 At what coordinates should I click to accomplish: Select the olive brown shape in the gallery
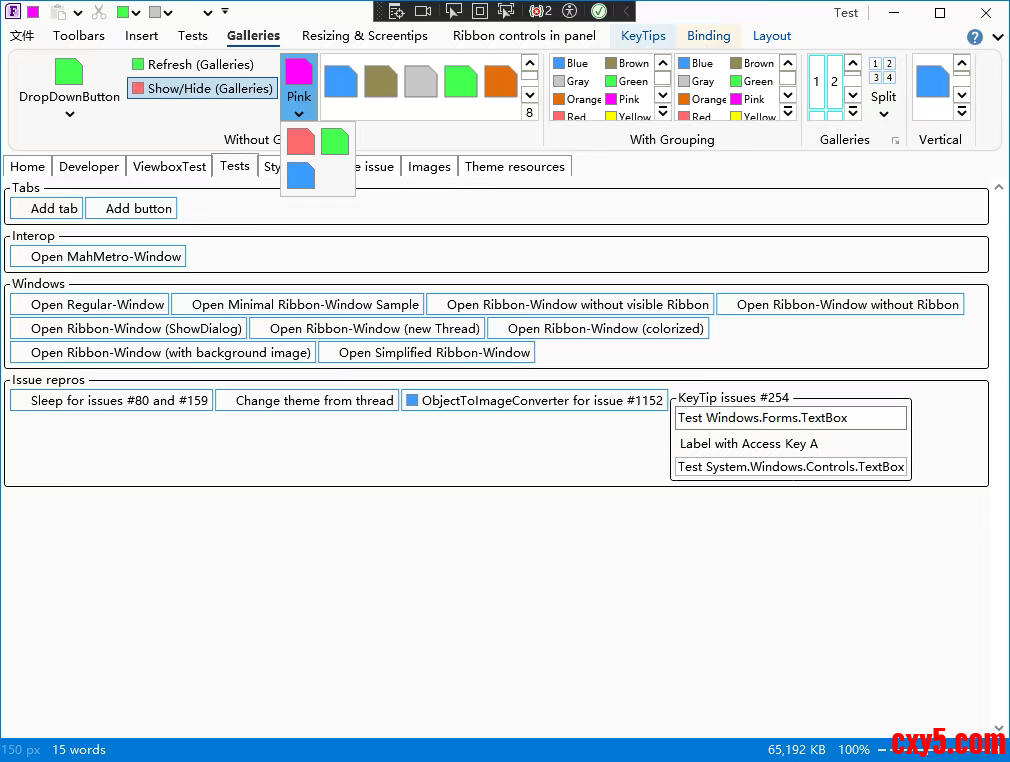pos(380,81)
